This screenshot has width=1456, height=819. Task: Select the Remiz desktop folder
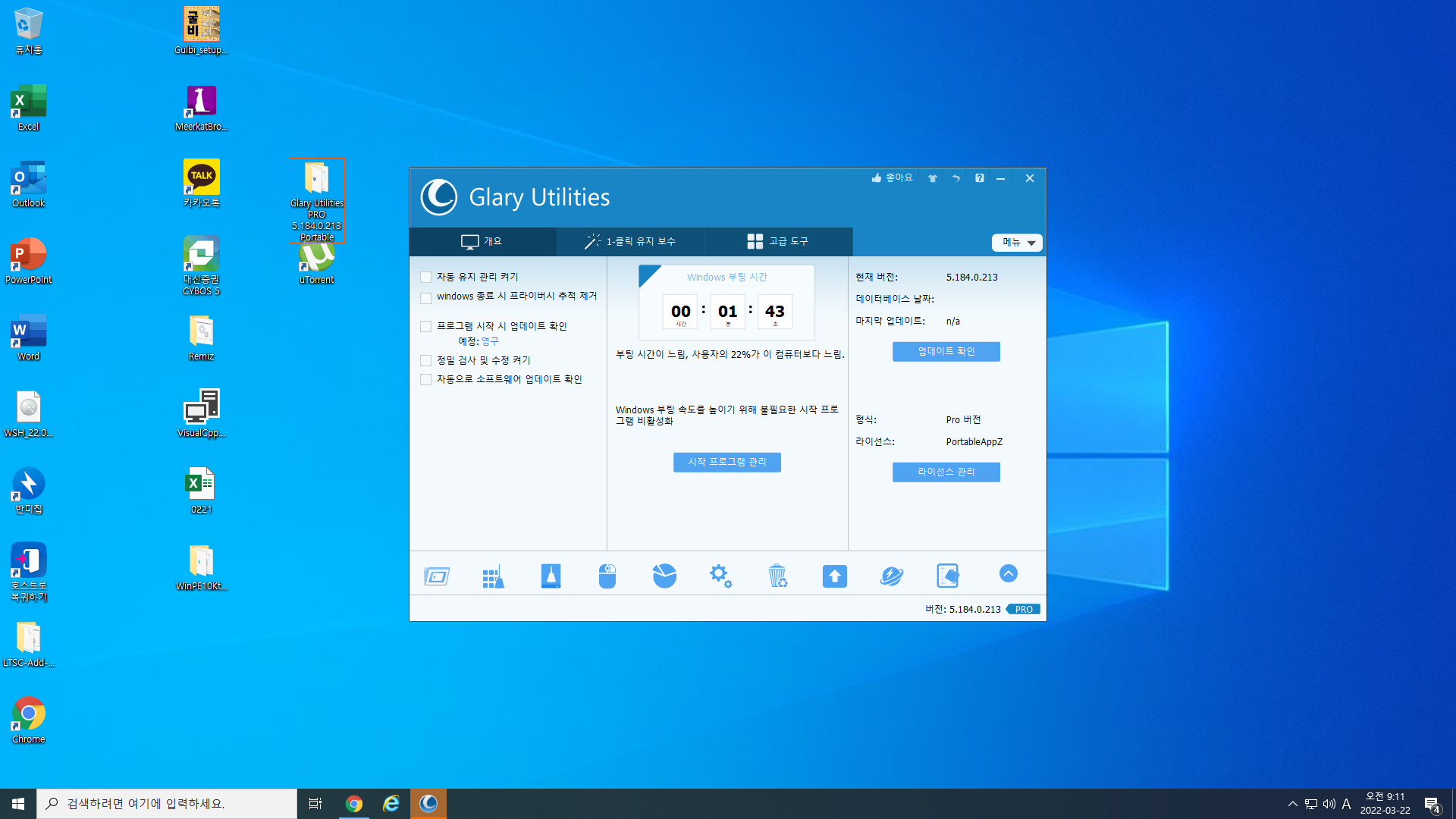[x=202, y=337]
